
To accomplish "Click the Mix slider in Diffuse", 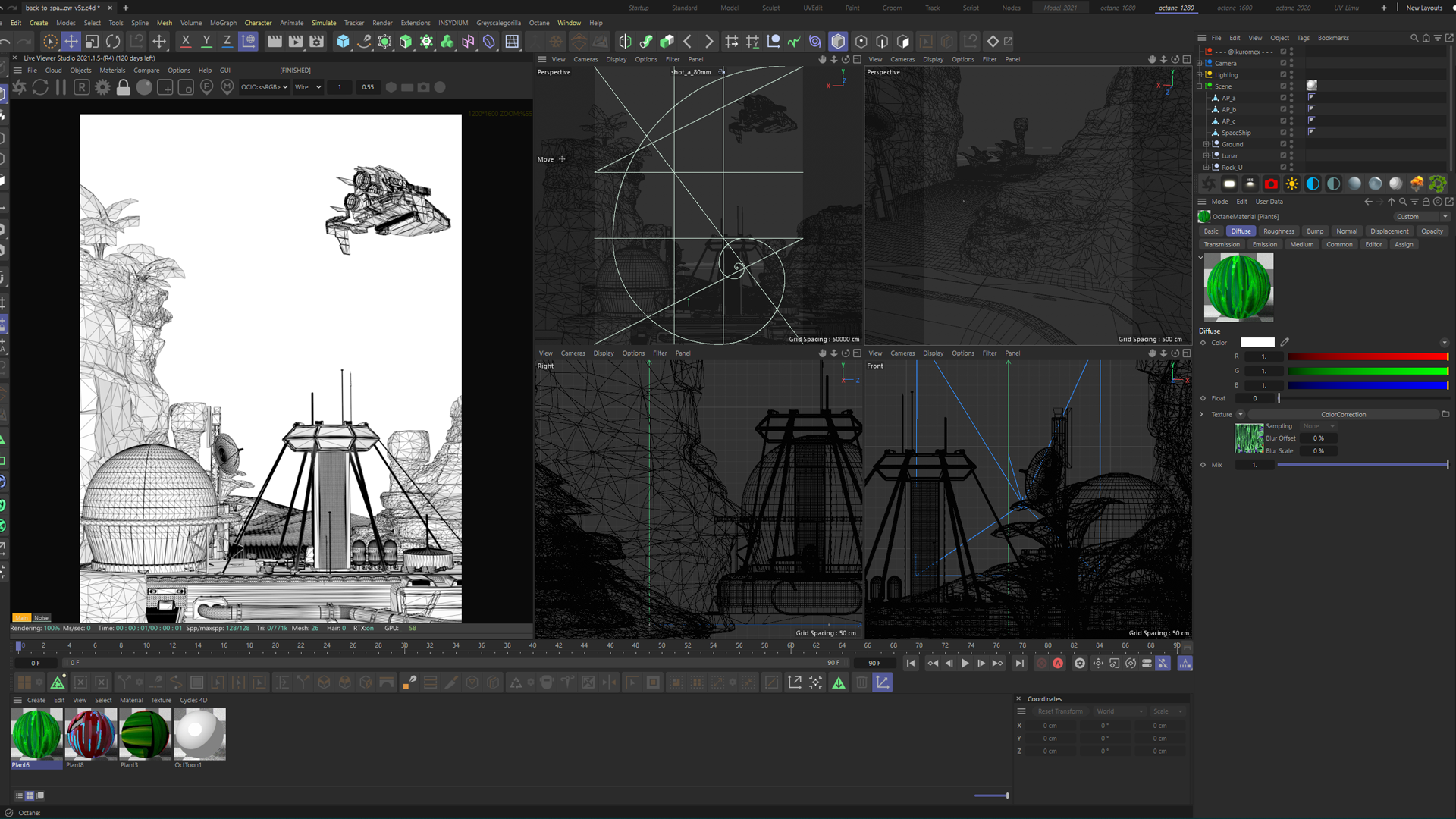I will coord(1362,465).
